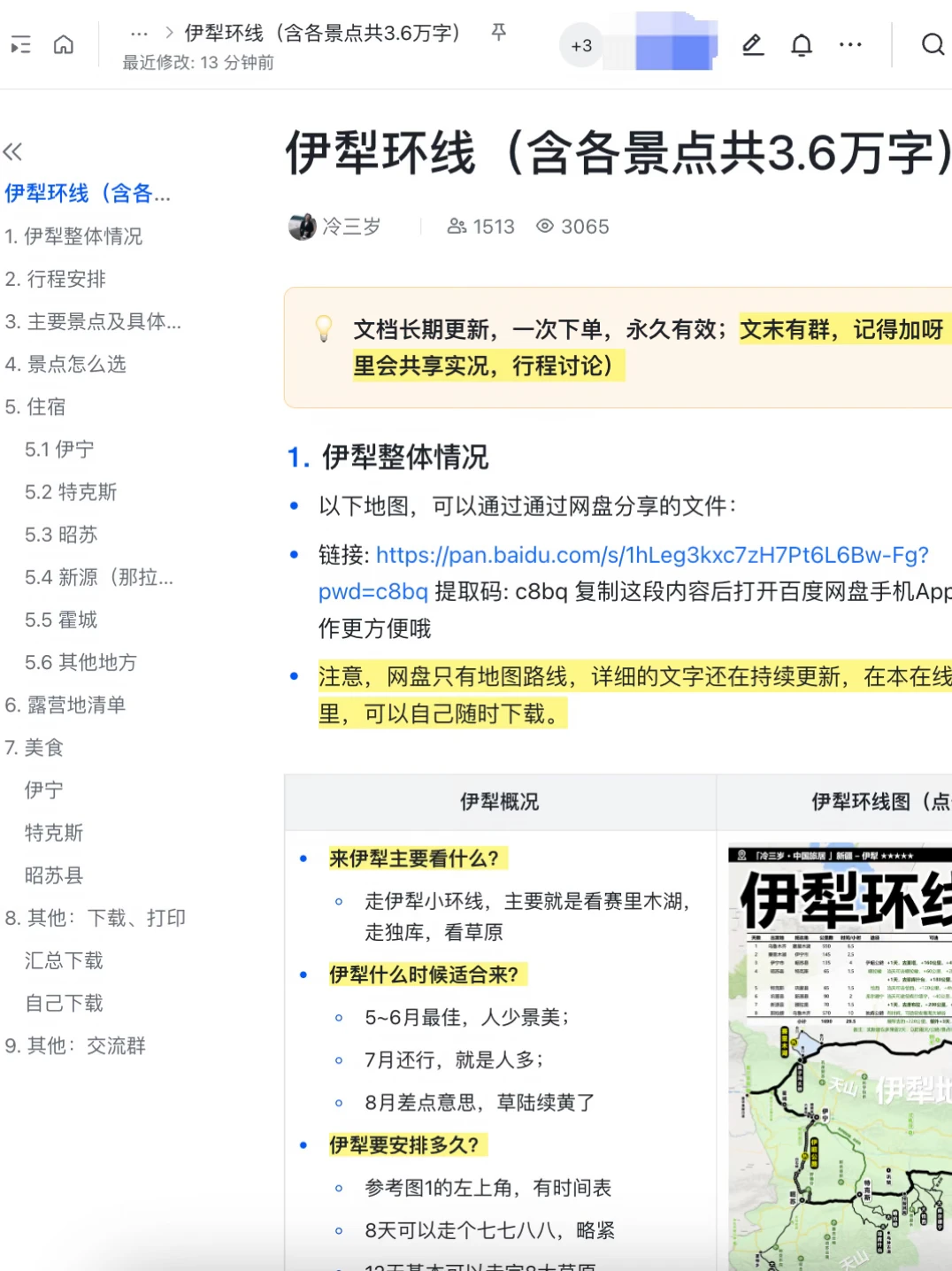
Task: Open notifications bell icon
Action: pyautogui.click(x=802, y=44)
